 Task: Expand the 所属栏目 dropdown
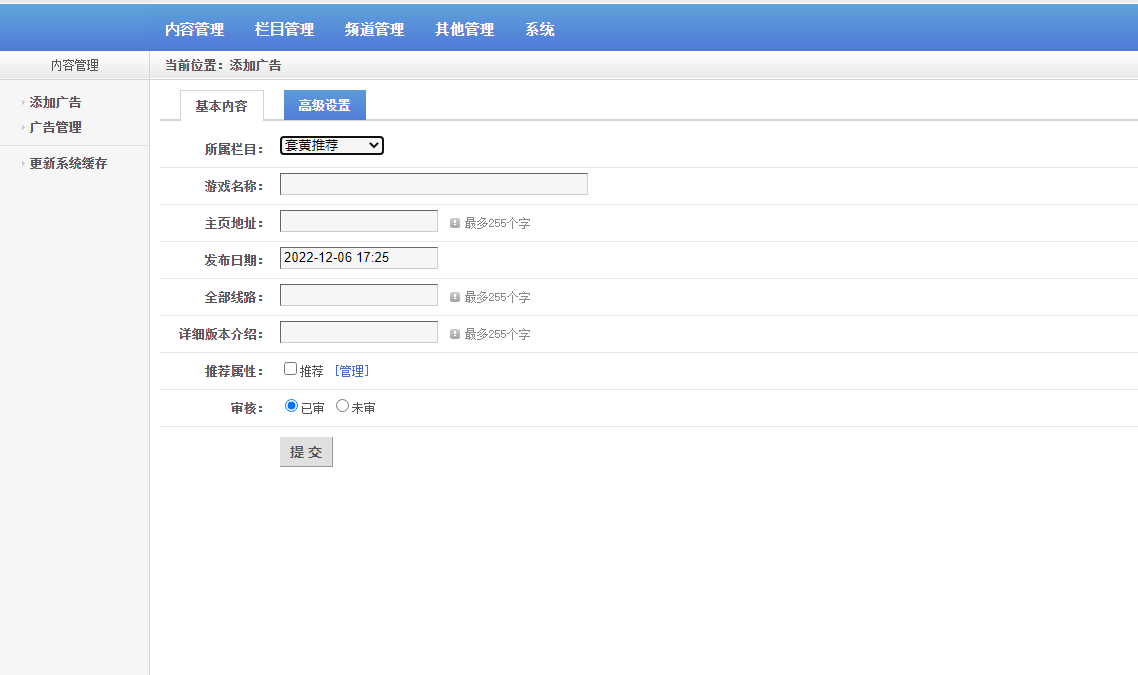click(x=332, y=146)
